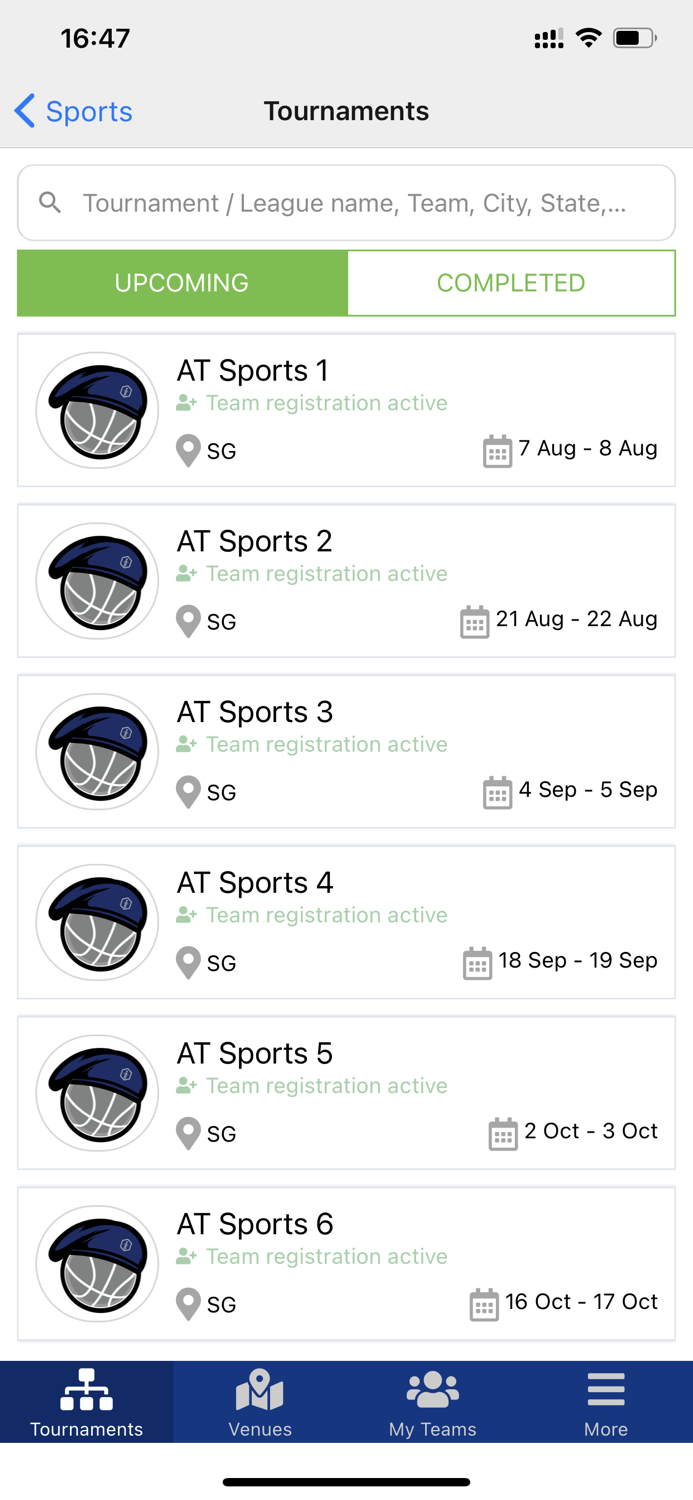Viewport: 693px width, 1500px height.
Task: Select the AT Sports 5 card
Action: (x=346, y=1091)
